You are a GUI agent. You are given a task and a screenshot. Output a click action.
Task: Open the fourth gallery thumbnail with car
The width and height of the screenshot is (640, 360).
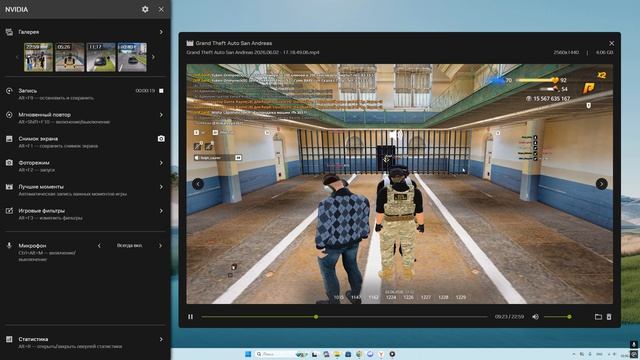[x=132, y=57]
